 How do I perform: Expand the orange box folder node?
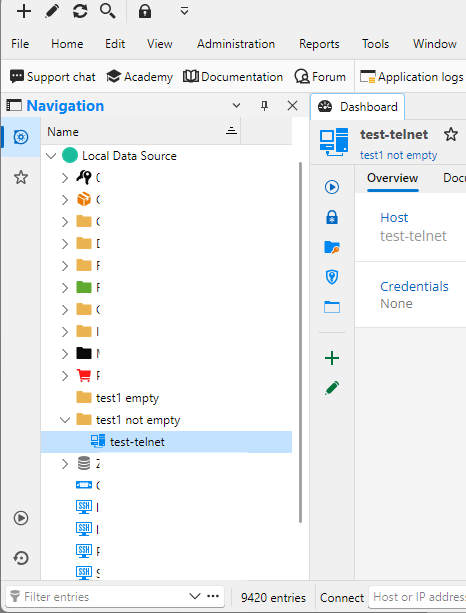tap(65, 200)
